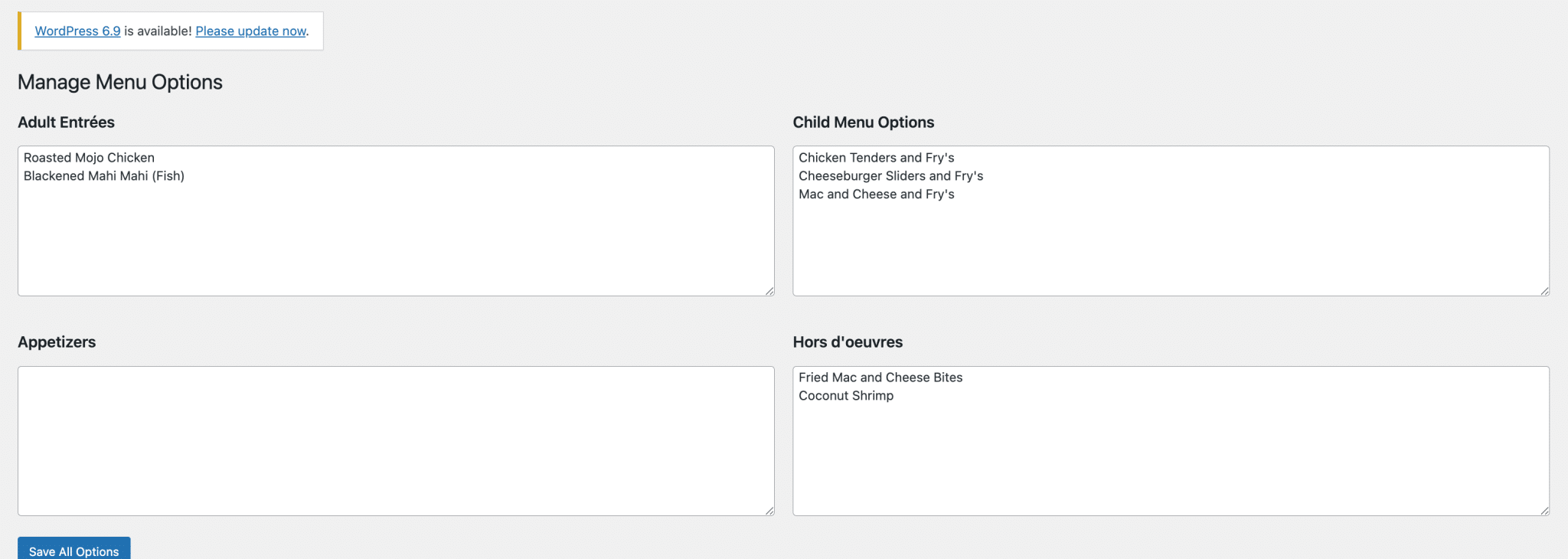Focus the empty Appetizers text area
This screenshot has height=559, width=1568.
click(x=396, y=440)
